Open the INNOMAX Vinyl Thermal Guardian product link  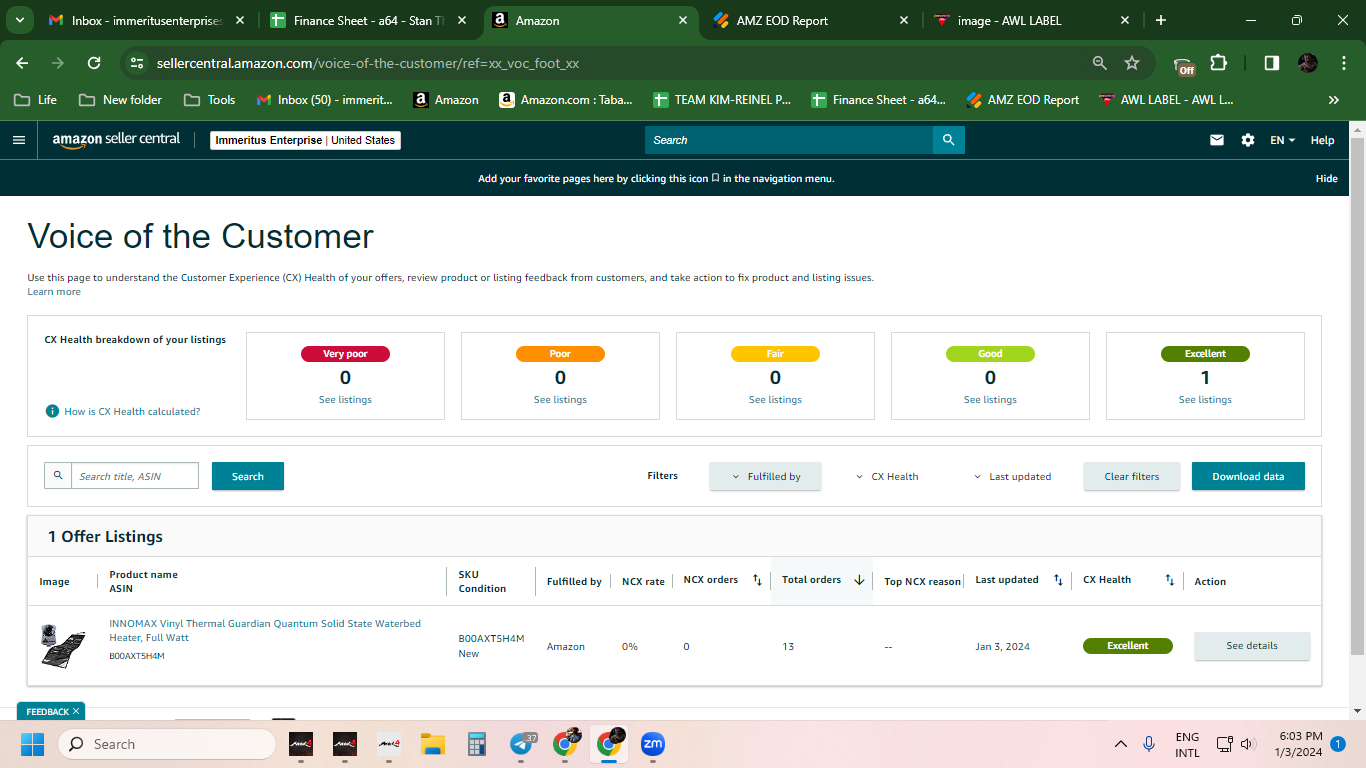265,630
